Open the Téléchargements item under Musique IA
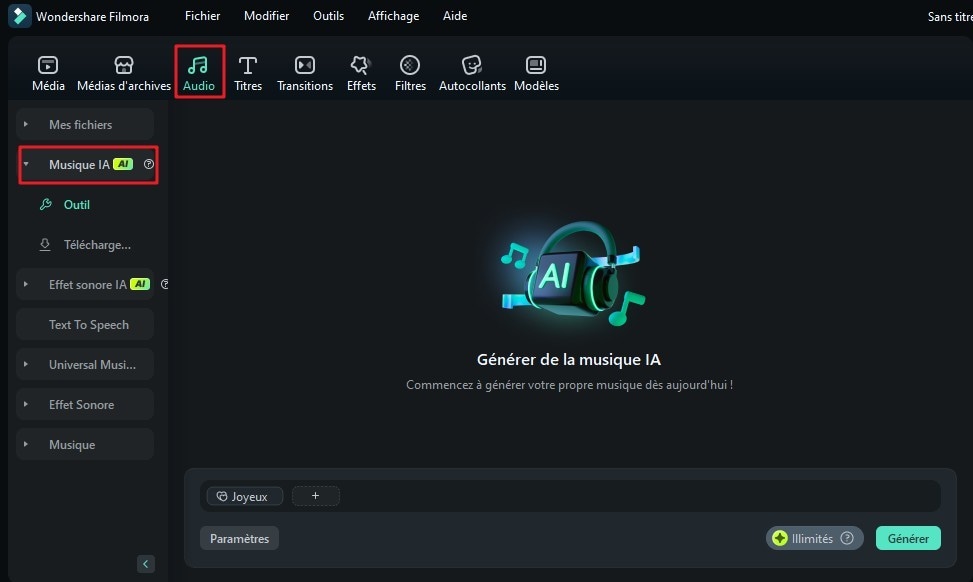This screenshot has height=582, width=973. (85, 244)
